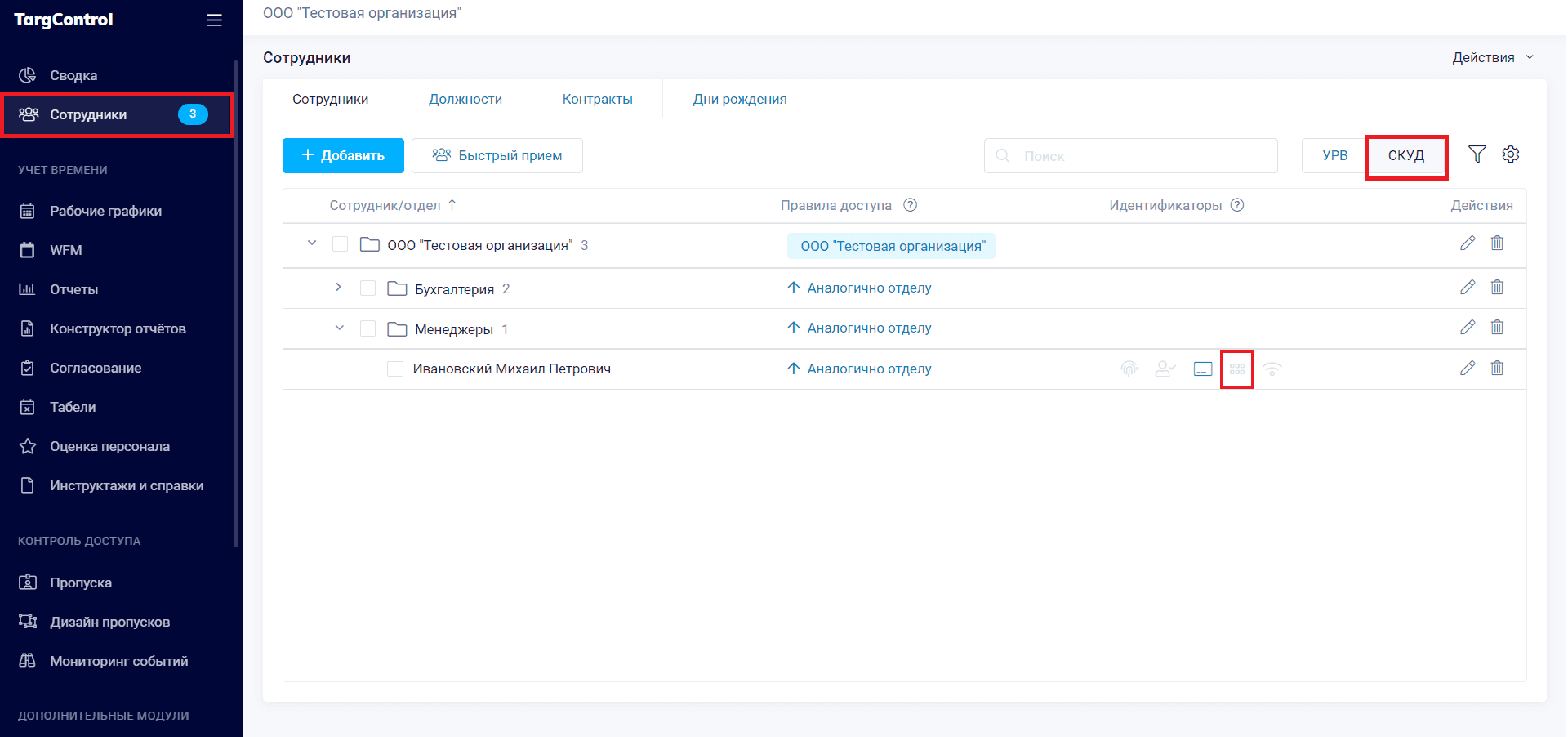The image size is (1568, 737).
Task: Expand the Бухгалтерия department row
Action: point(339,288)
